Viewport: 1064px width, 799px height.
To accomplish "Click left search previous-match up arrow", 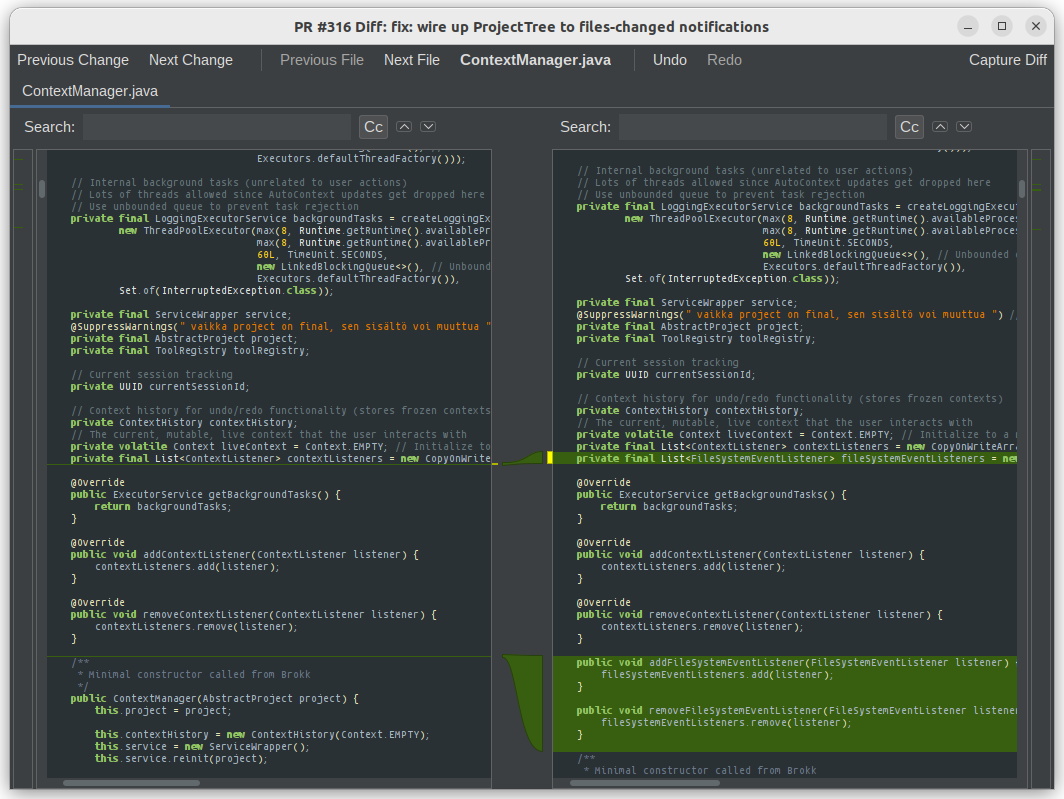I will 404,127.
